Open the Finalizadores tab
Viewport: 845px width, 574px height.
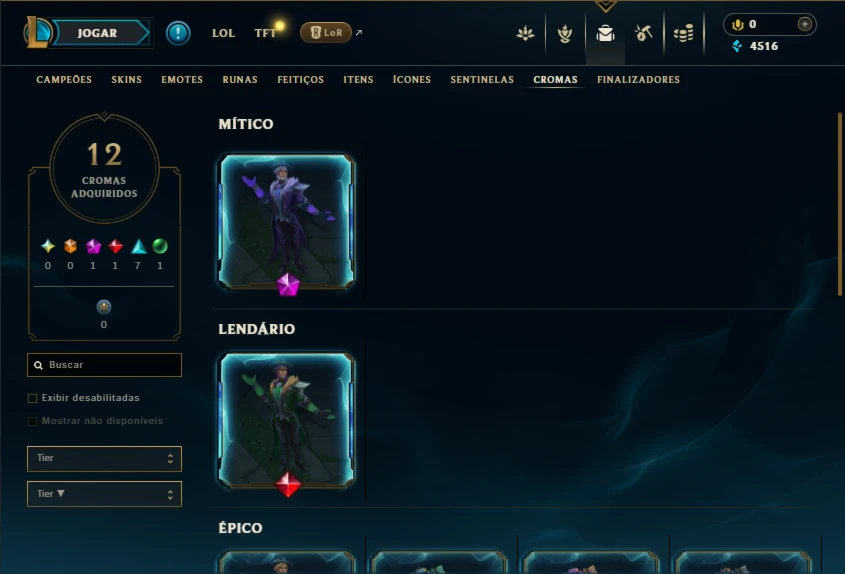pyautogui.click(x=638, y=80)
